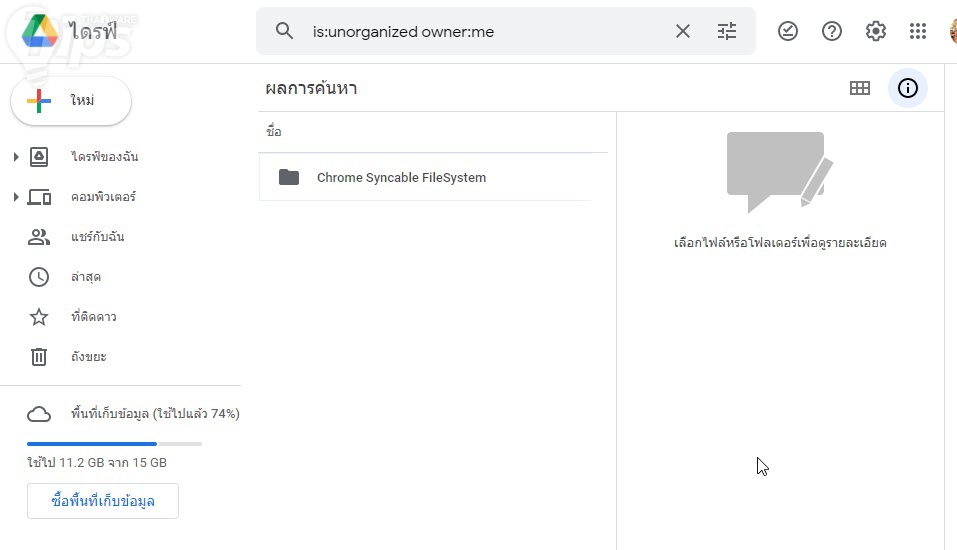Click the storage usage progress bar

pos(114,444)
